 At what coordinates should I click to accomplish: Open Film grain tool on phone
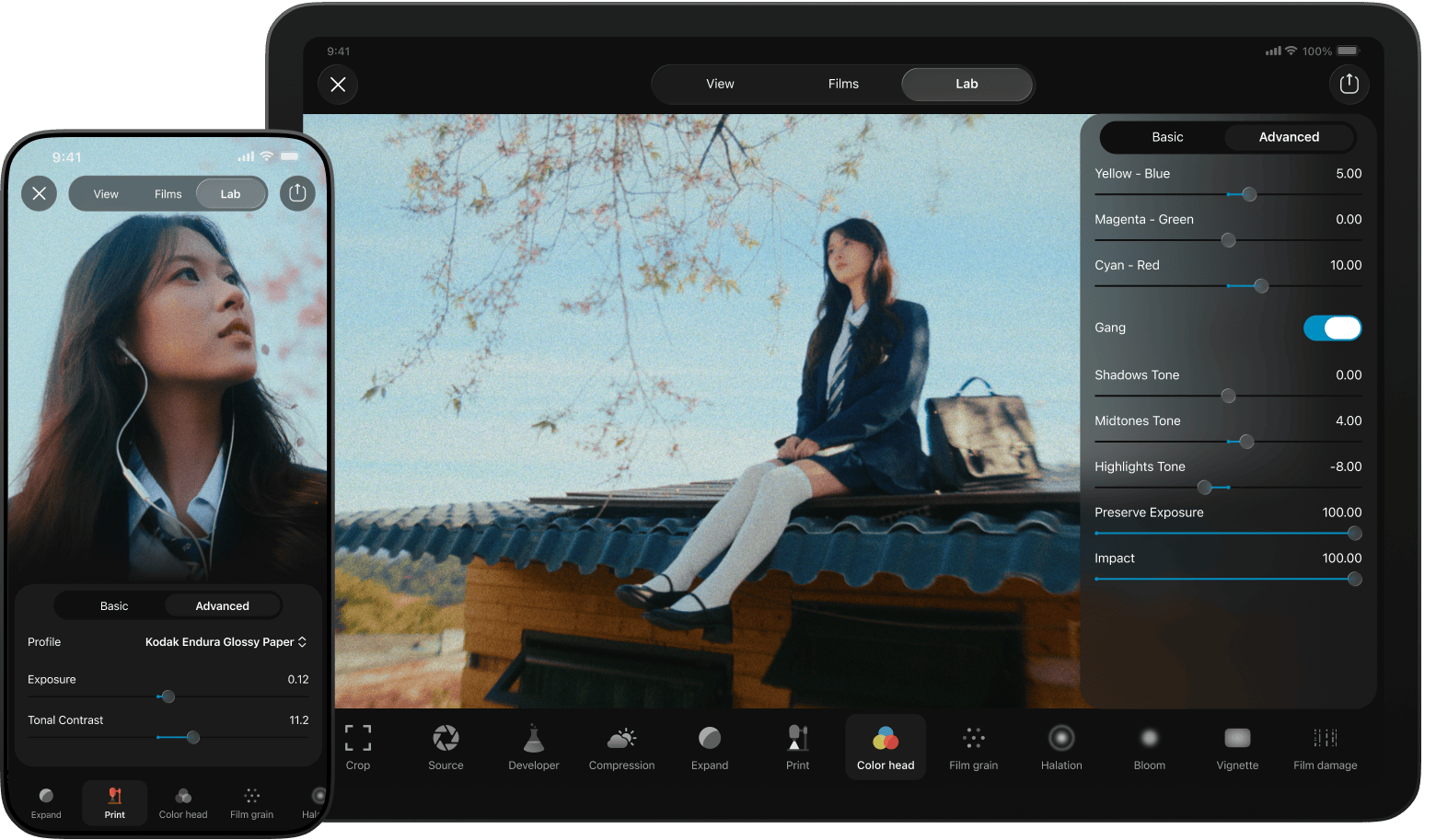(251, 802)
